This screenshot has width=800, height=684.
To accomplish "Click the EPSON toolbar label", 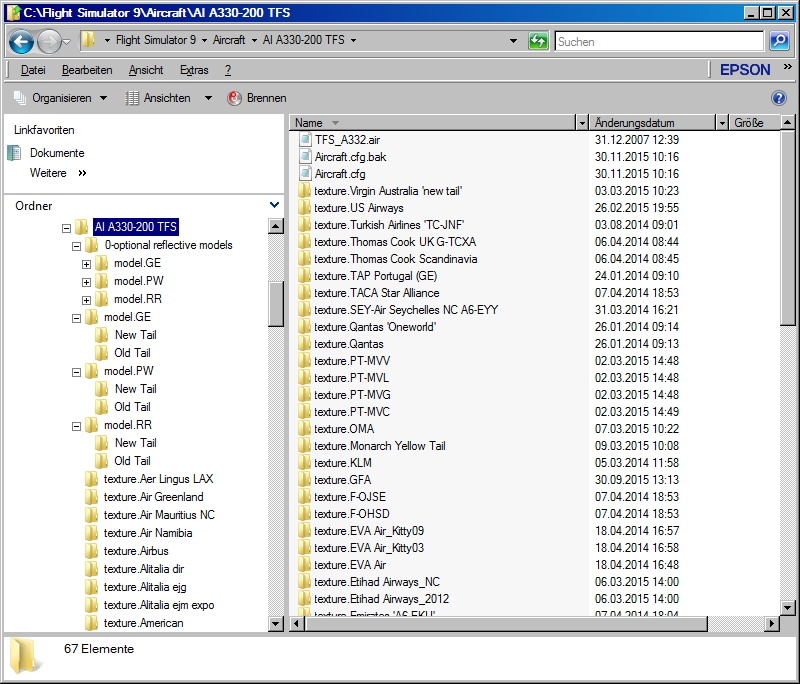I will coord(745,70).
